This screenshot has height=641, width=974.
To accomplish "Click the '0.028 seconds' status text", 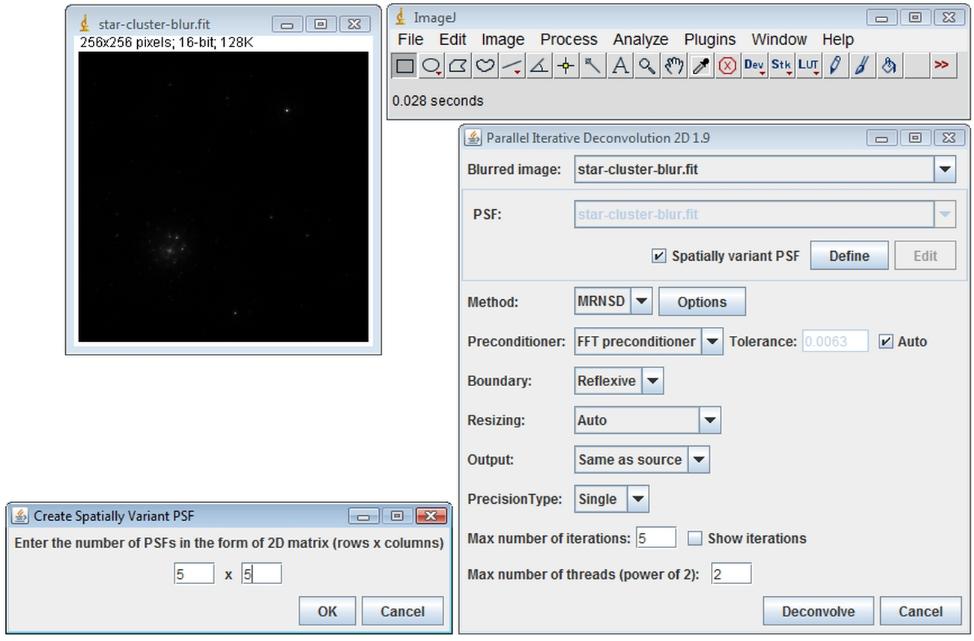I will pos(437,101).
